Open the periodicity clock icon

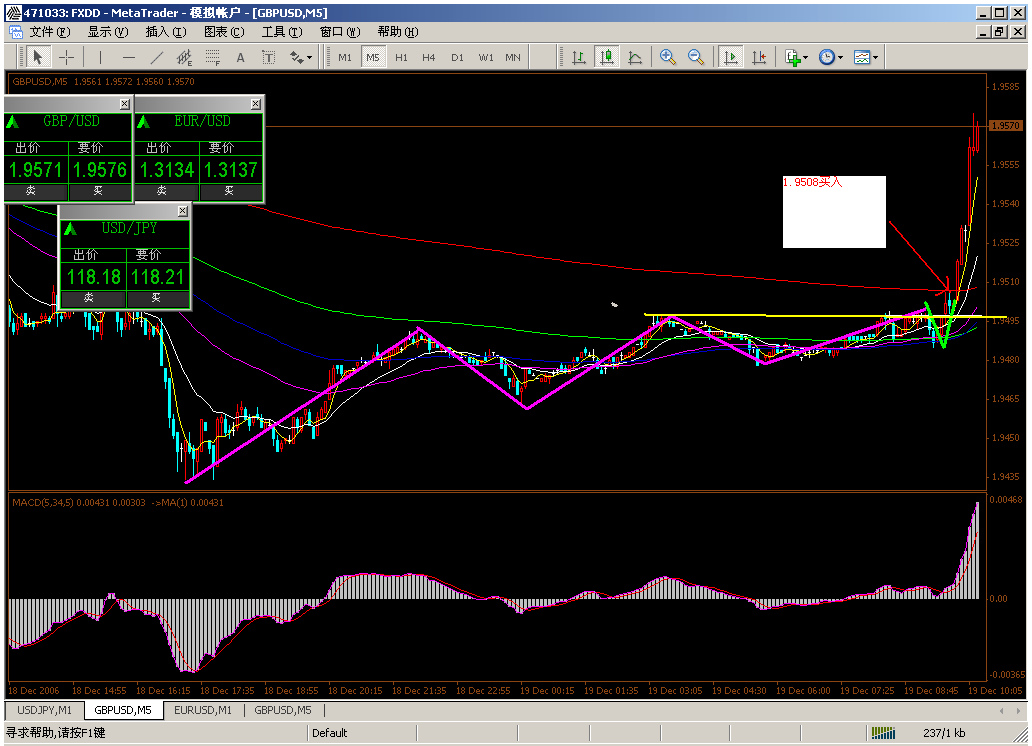827,58
